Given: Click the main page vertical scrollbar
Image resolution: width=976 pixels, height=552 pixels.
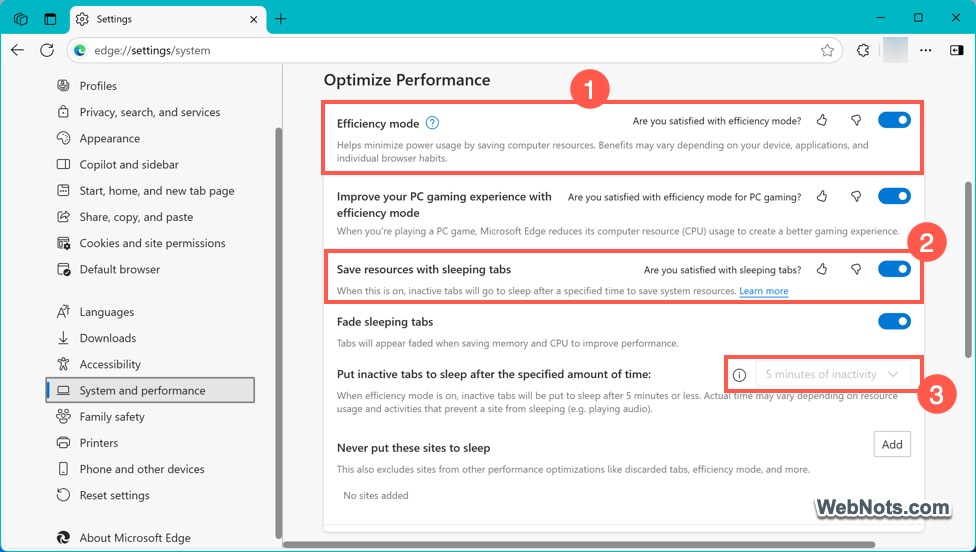Looking at the screenshot, I should coord(968,269).
